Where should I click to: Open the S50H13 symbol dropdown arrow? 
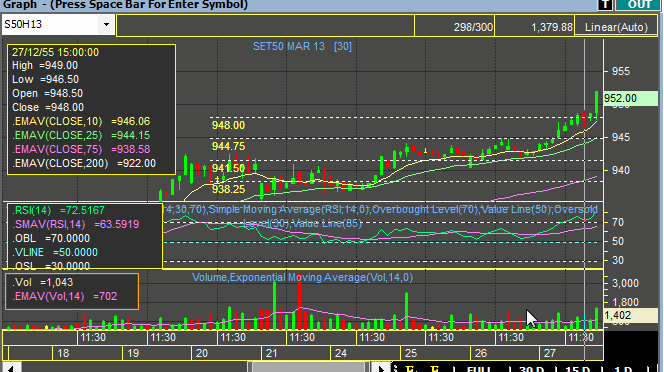(x=106, y=25)
